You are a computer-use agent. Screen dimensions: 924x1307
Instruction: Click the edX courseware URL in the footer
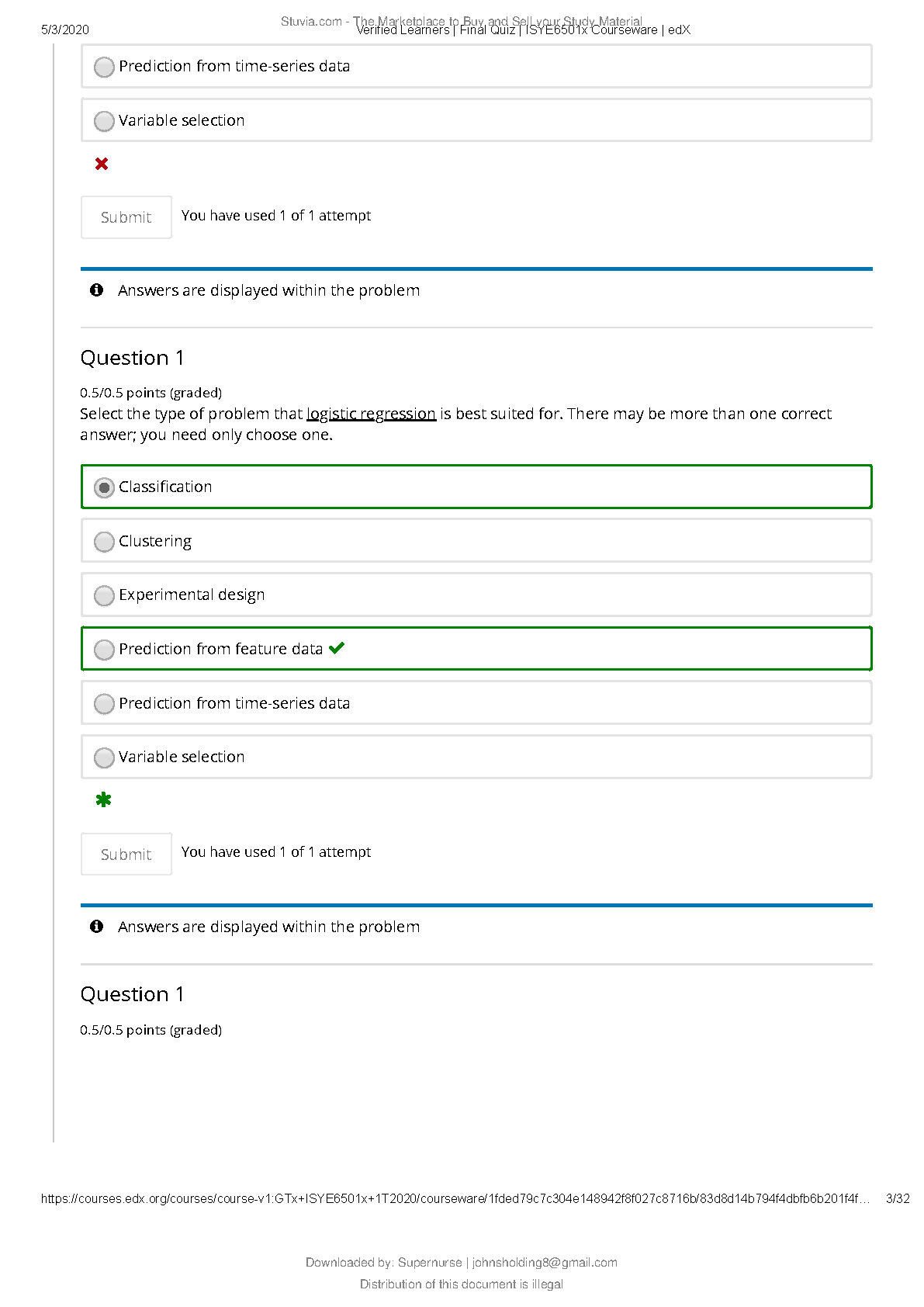coord(455,1198)
